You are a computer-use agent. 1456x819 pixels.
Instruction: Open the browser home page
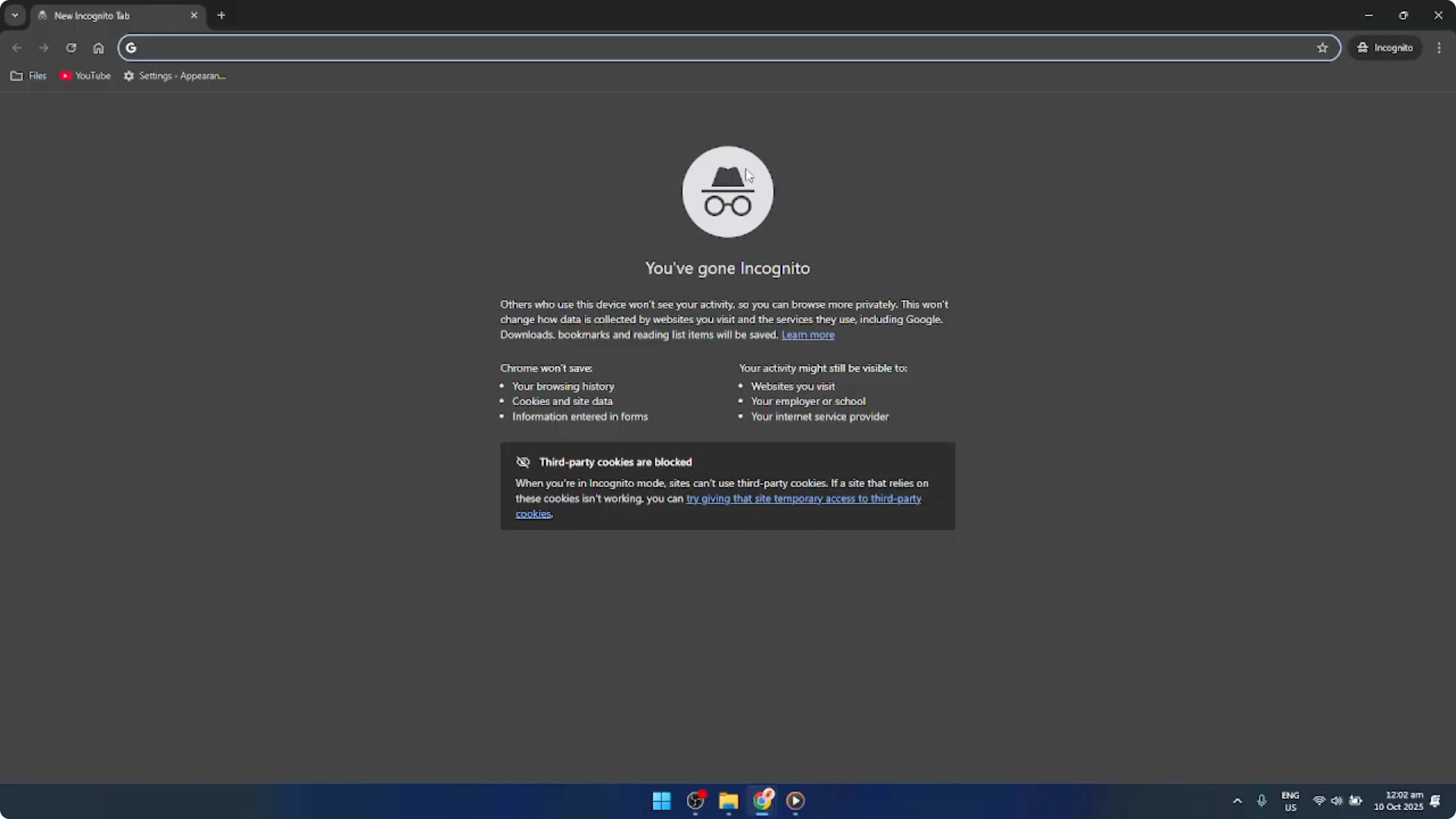point(99,47)
